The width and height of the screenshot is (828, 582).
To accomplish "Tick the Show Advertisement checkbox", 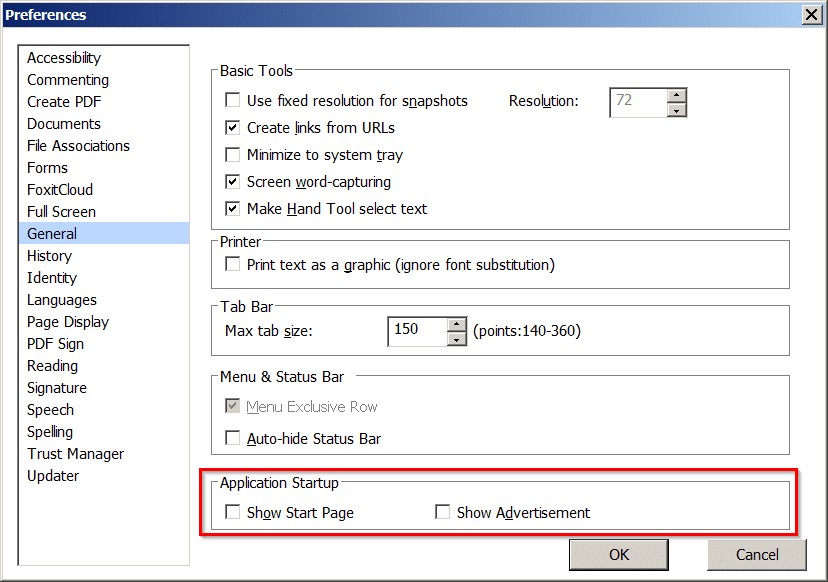I will point(443,513).
